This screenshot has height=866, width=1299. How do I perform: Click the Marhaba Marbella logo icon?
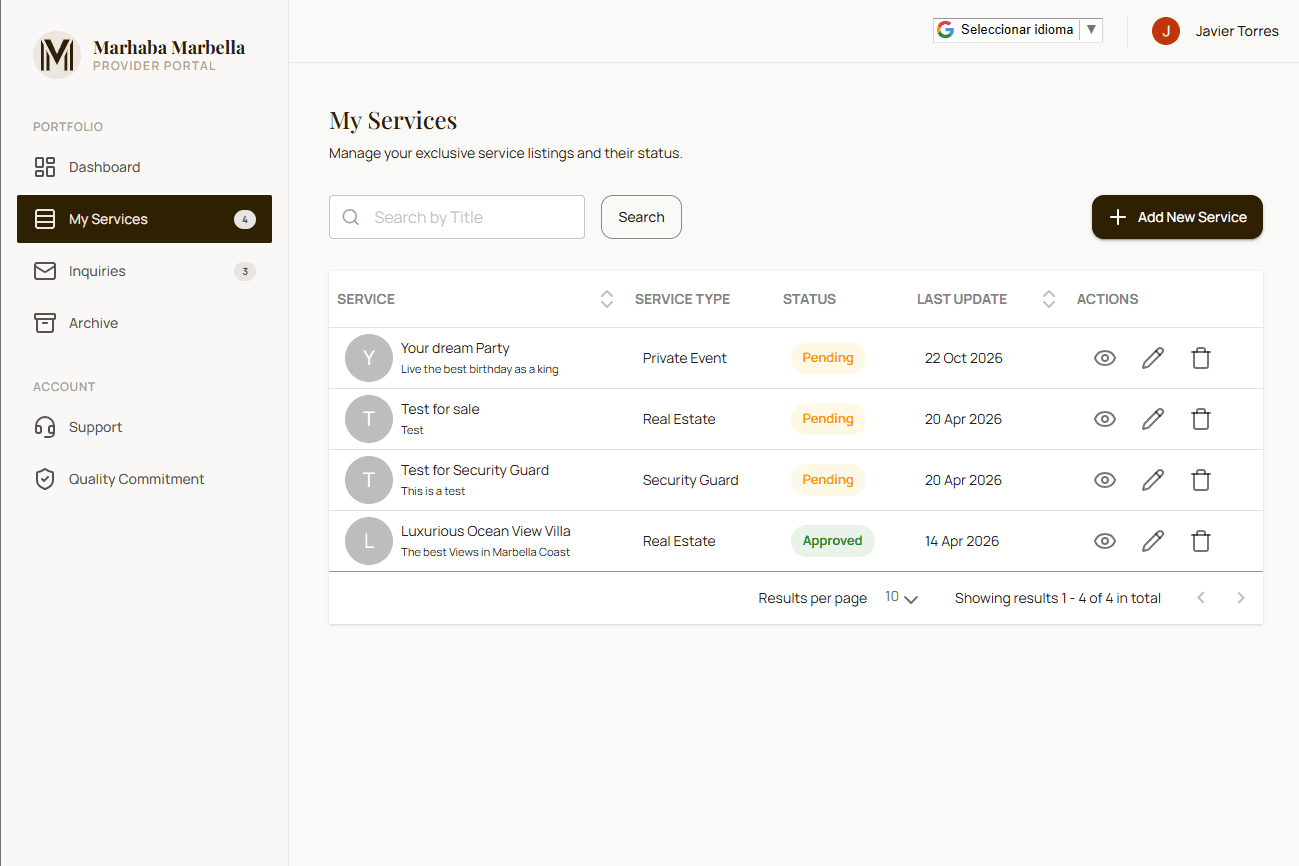(x=56, y=54)
